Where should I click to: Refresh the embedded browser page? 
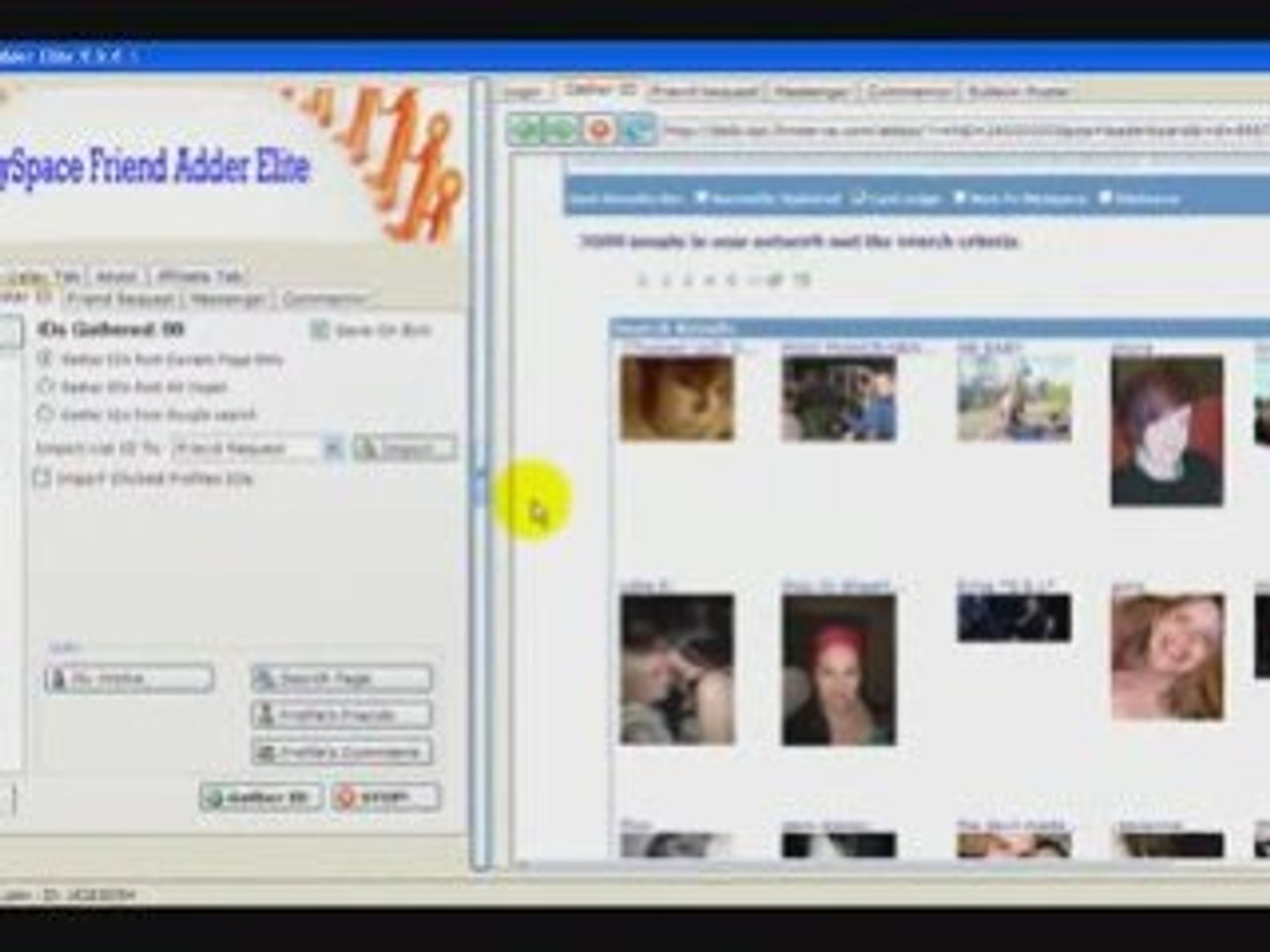point(638,130)
